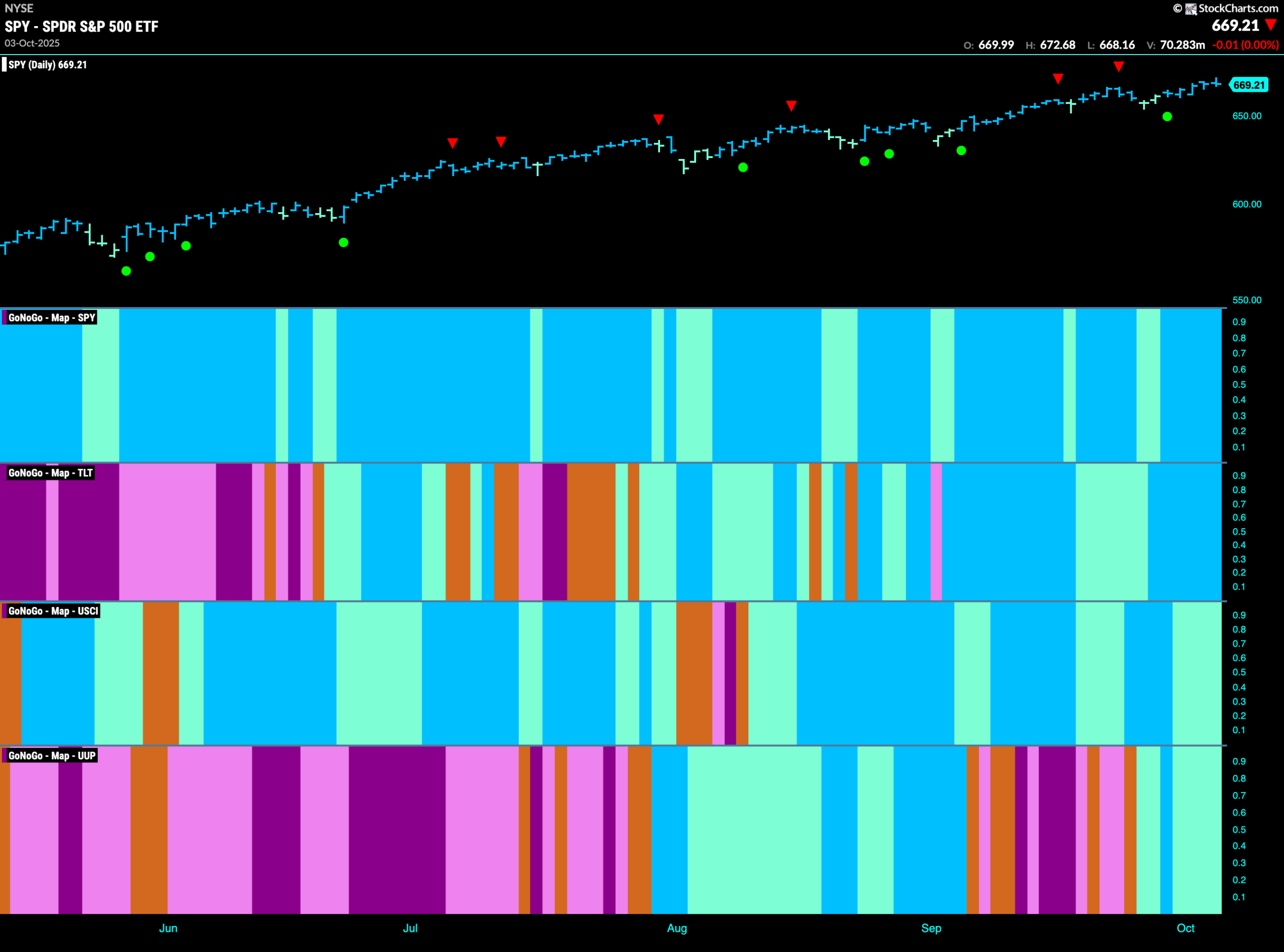Click the cyan 669.21 price tag on axis
The height and width of the screenshot is (952, 1284).
[1249, 85]
